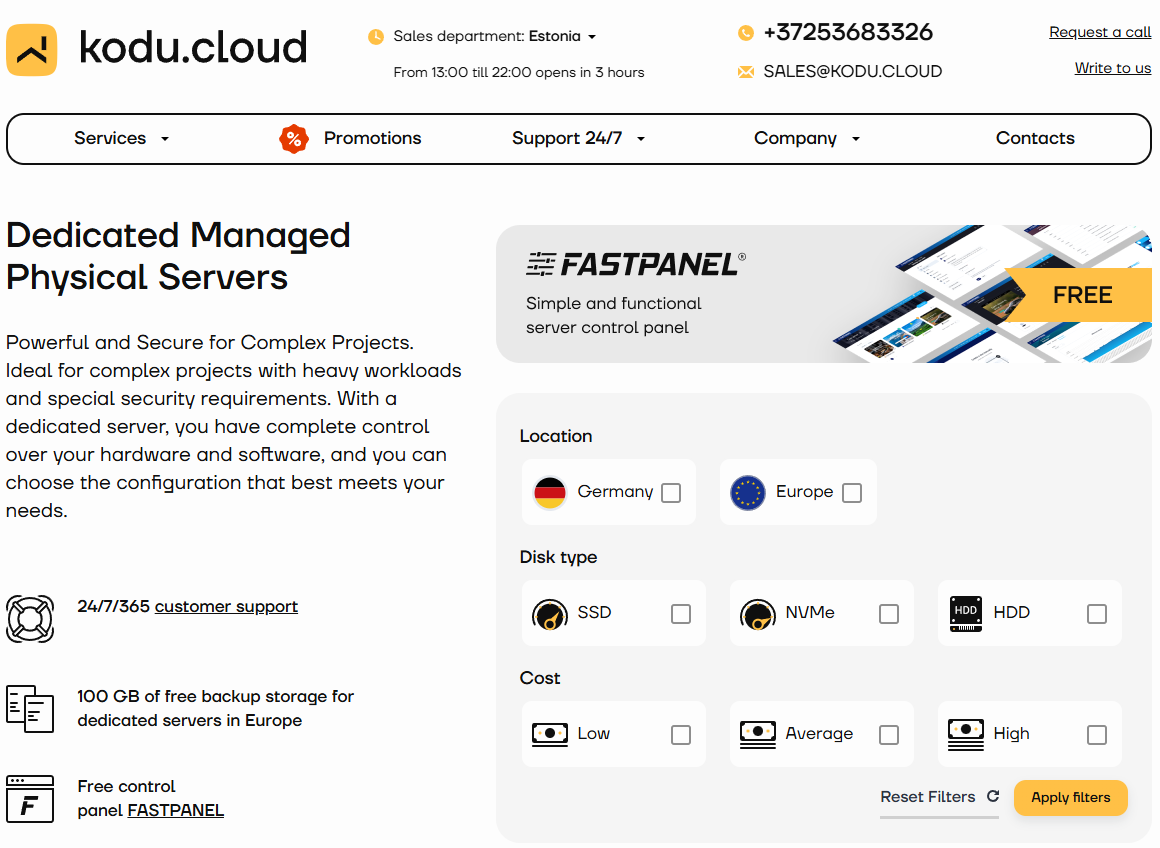The width and height of the screenshot is (1160, 848).
Task: Click the lifebuoy customer support icon
Action: (x=30, y=619)
